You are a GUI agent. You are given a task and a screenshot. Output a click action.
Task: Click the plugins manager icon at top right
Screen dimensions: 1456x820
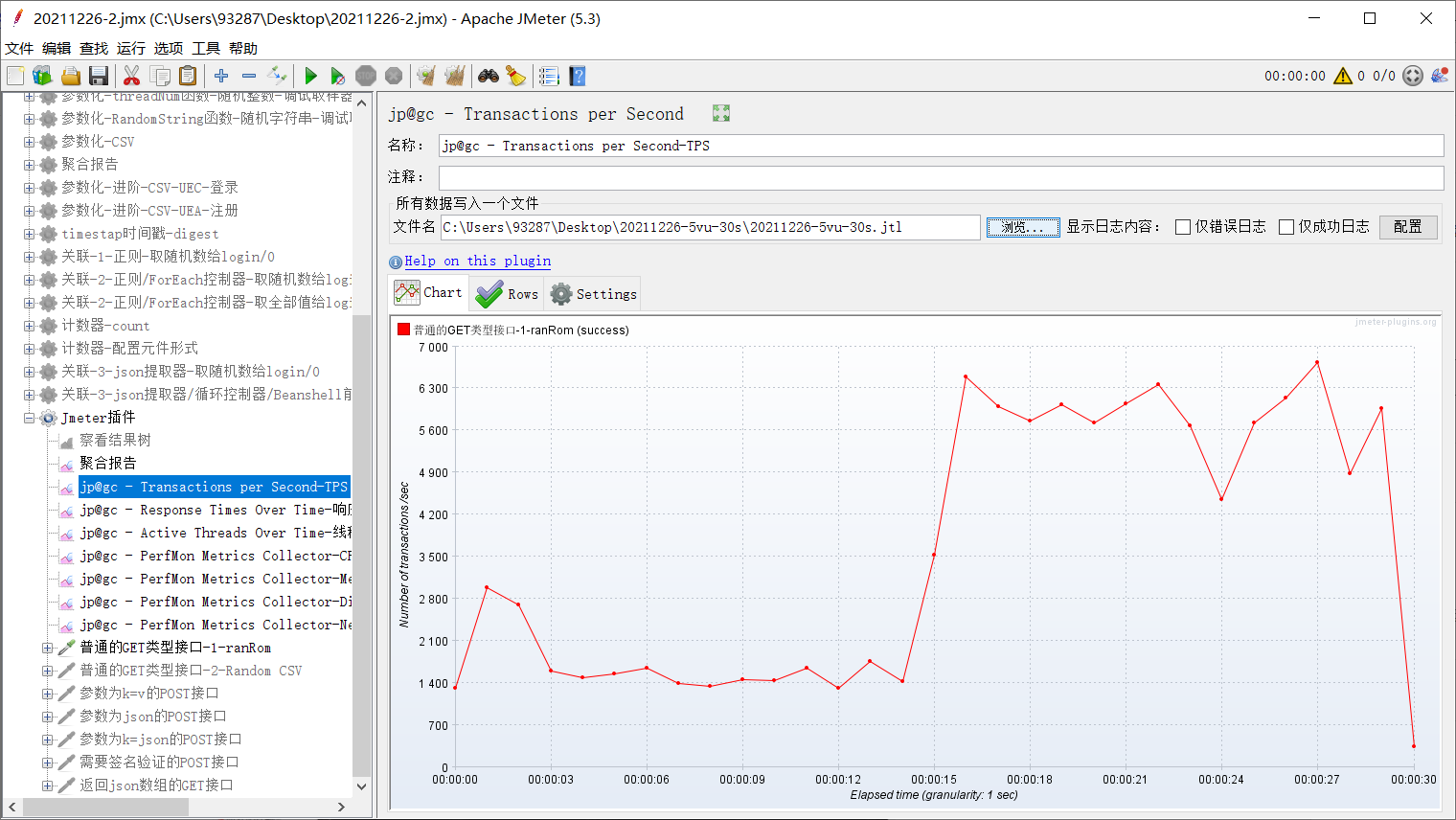[x=1439, y=76]
